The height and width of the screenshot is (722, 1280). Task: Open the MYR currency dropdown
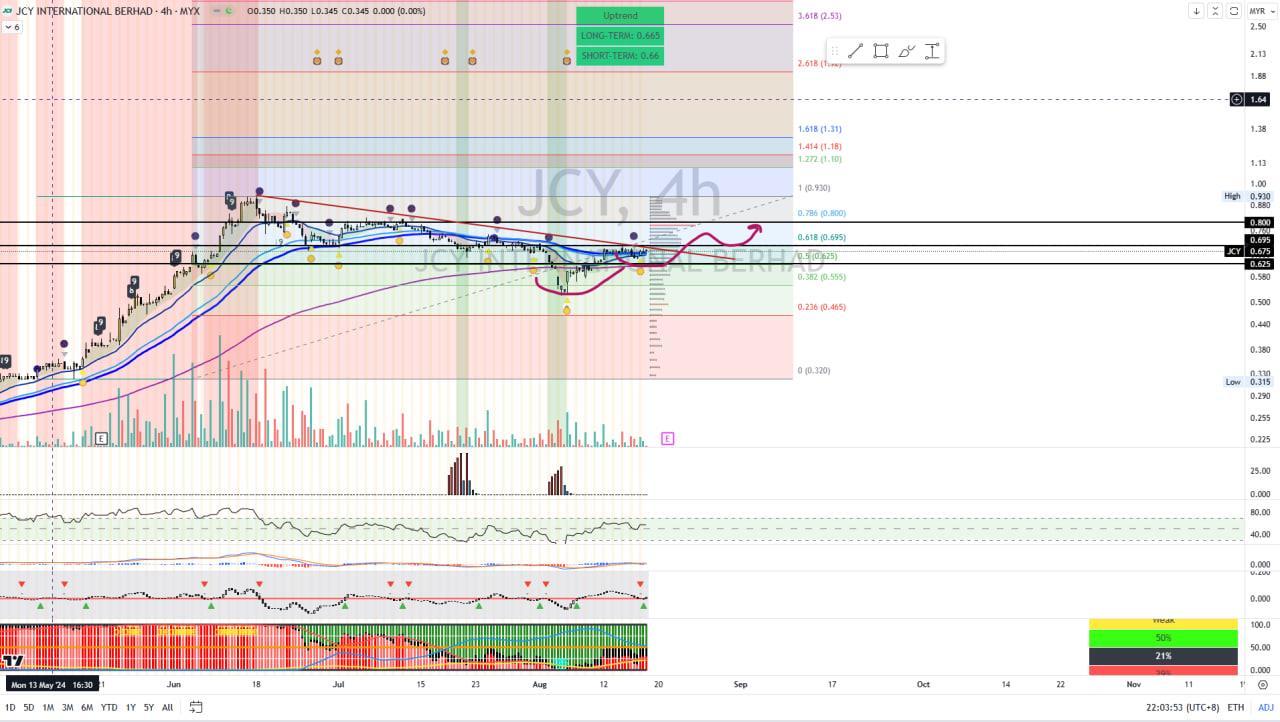1261,11
